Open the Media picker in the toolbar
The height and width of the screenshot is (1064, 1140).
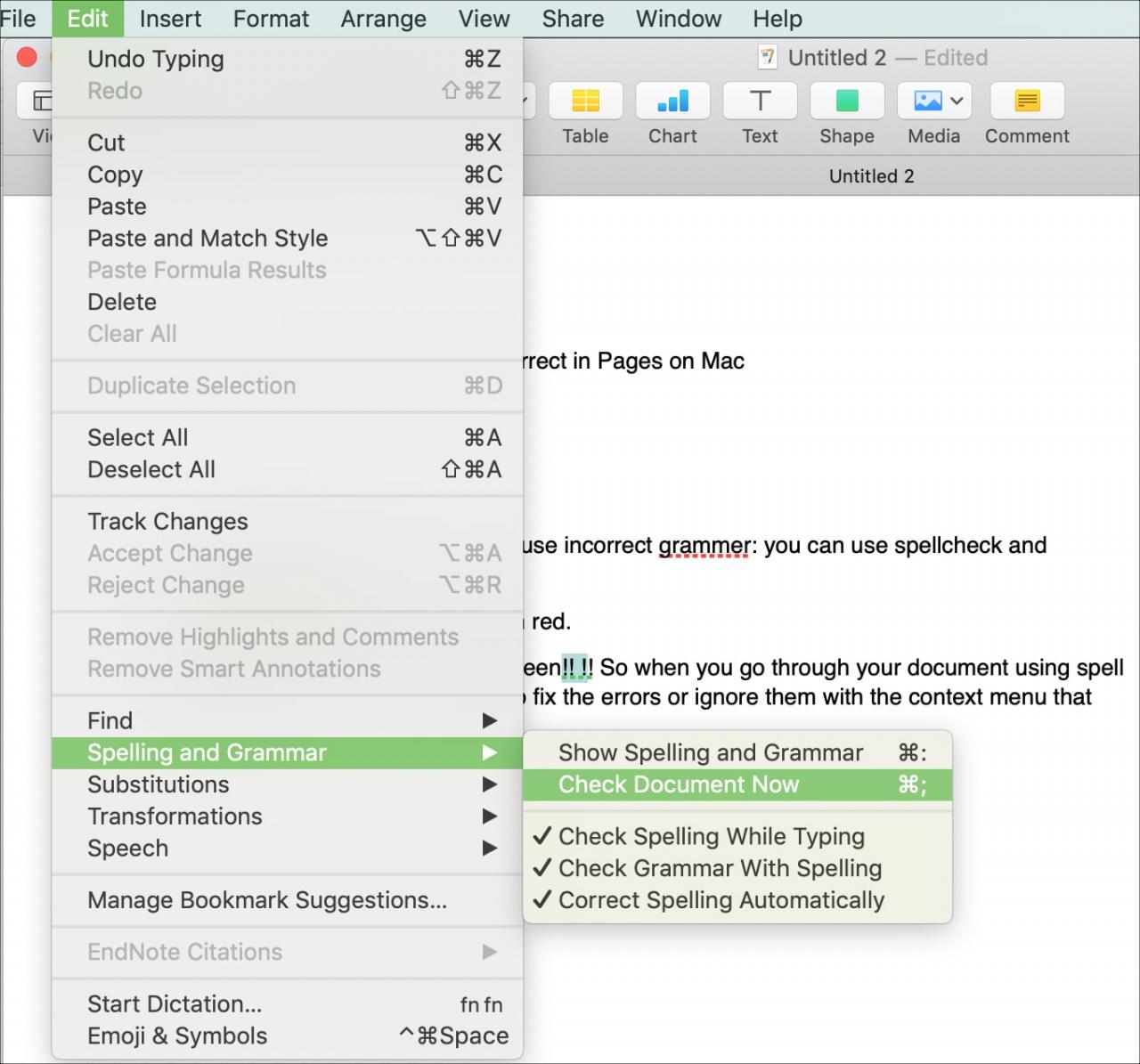coord(934,101)
